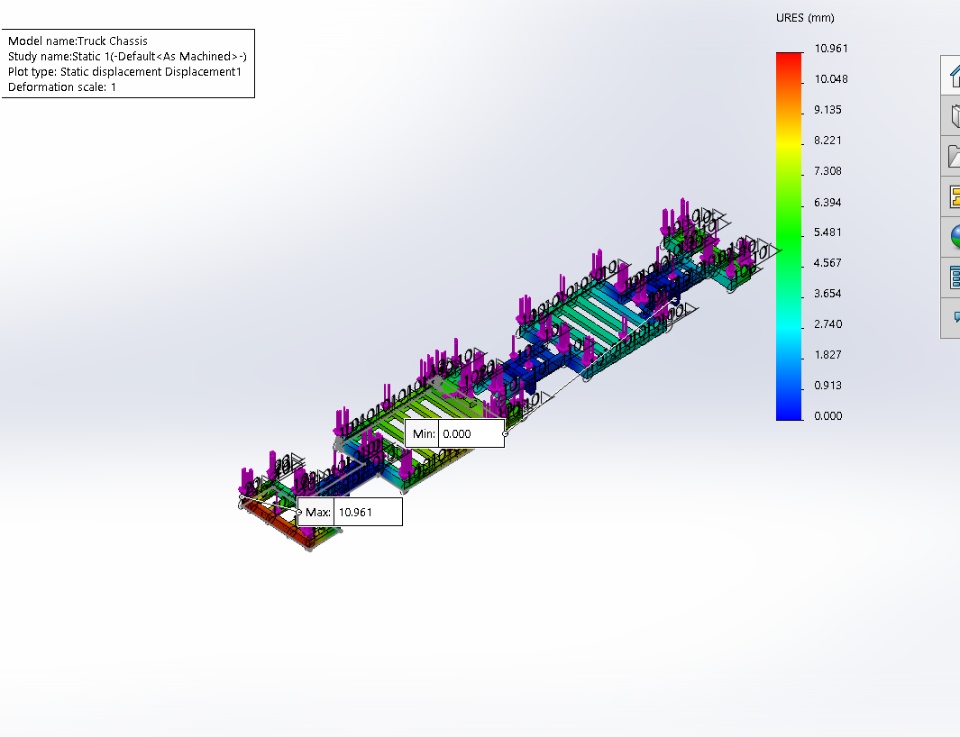The width and height of the screenshot is (960, 737).
Task: Click legend value 10.048
Action: point(831,79)
